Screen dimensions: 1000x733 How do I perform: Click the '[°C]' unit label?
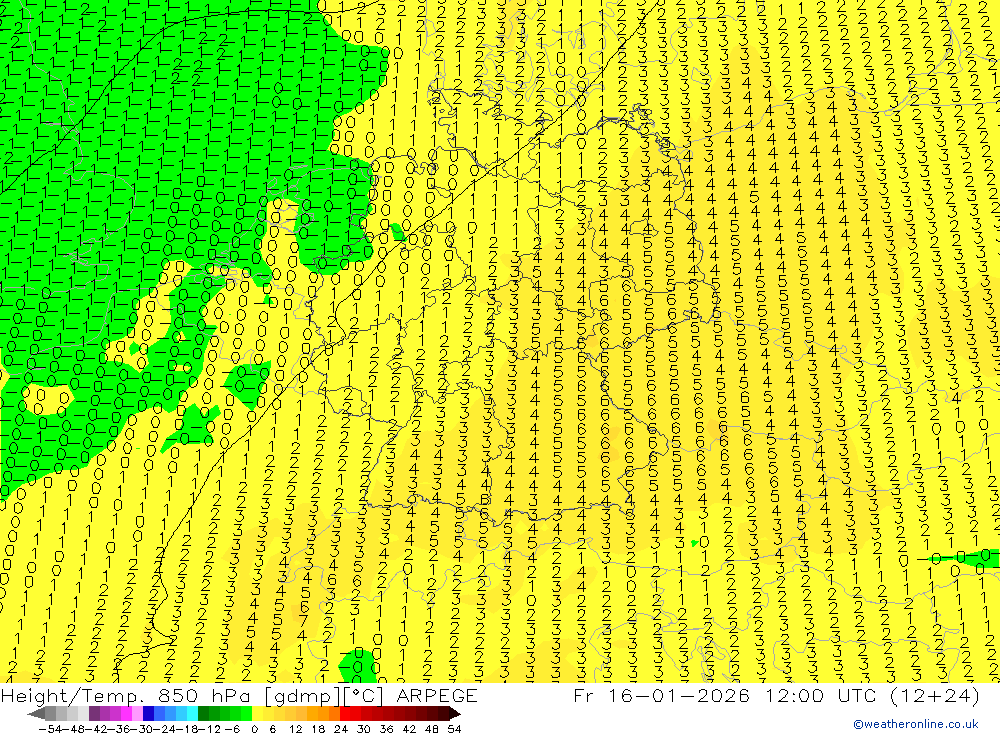[x=364, y=696]
